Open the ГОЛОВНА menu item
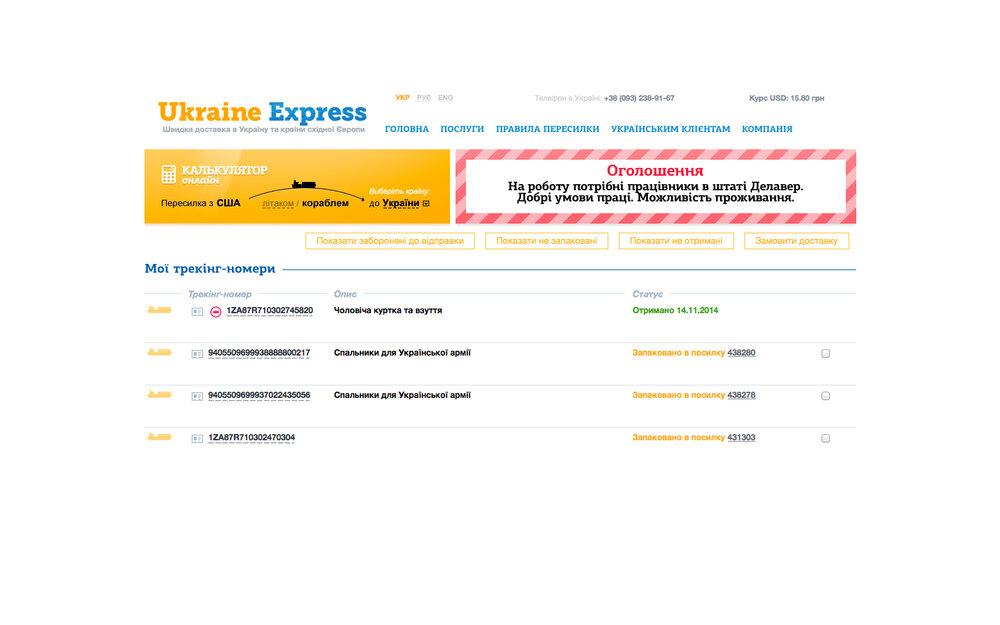The width and height of the screenshot is (1000, 625). click(x=407, y=129)
